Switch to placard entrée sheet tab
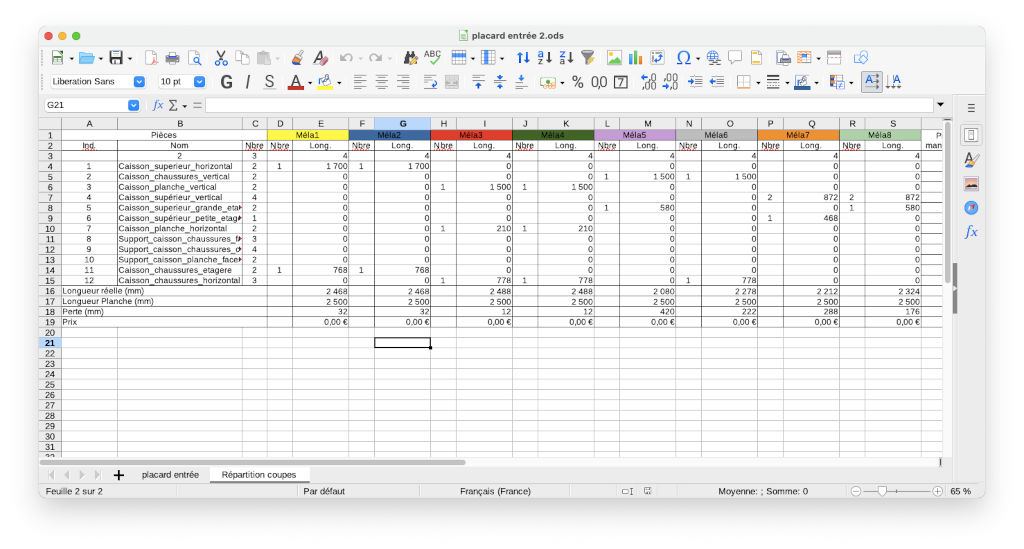The height and width of the screenshot is (549, 1024). tap(170, 475)
